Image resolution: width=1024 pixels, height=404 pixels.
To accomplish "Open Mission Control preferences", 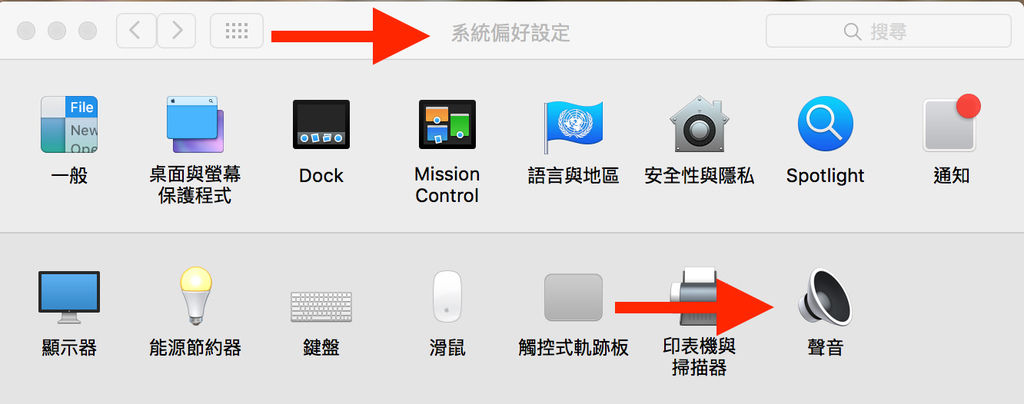I will click(x=447, y=125).
